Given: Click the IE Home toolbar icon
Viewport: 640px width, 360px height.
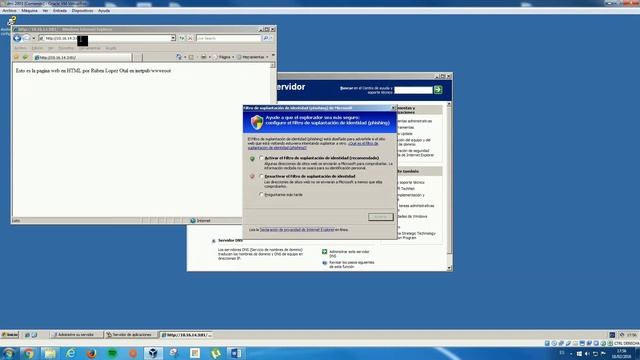Looking at the screenshot, I should pos(179,57).
